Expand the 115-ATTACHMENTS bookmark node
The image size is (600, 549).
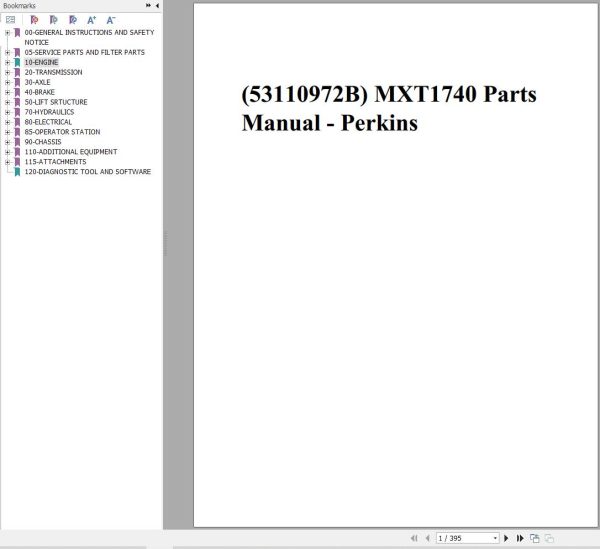tap(7, 162)
